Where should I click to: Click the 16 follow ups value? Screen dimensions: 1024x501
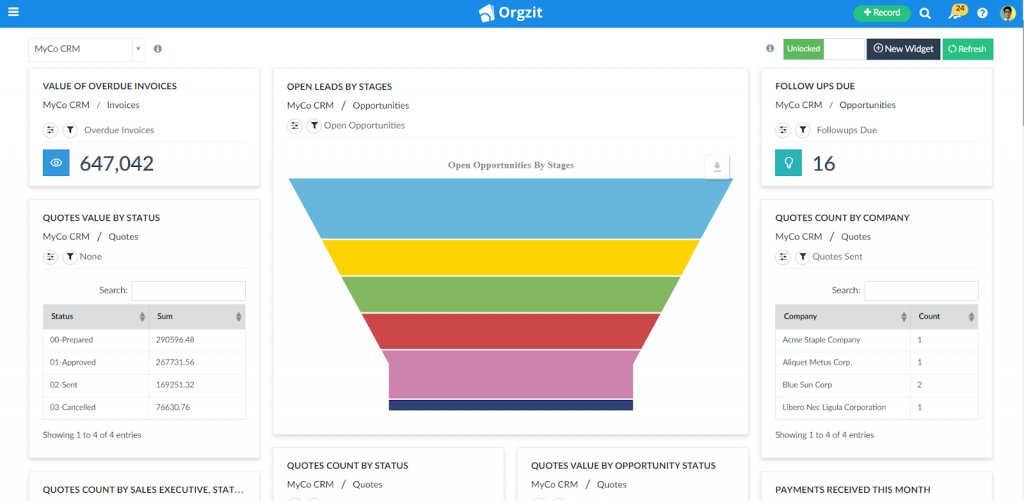coord(824,163)
